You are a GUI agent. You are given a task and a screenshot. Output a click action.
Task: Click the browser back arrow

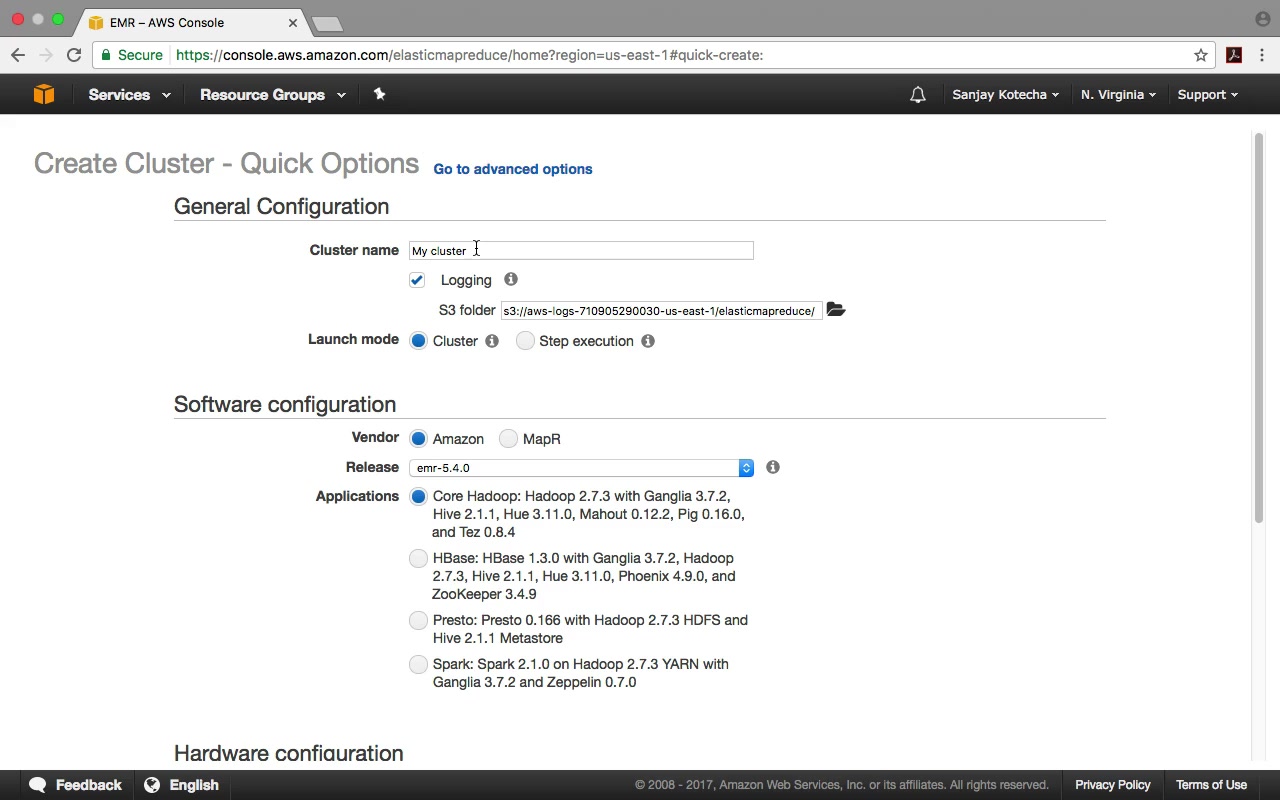pos(18,55)
